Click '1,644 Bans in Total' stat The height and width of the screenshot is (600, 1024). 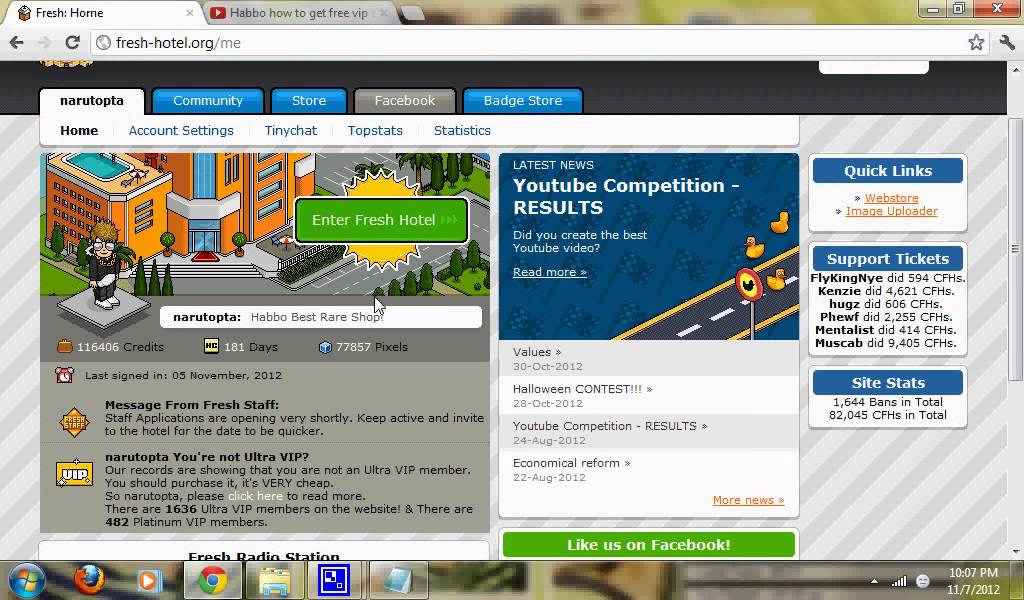[x=888, y=402]
